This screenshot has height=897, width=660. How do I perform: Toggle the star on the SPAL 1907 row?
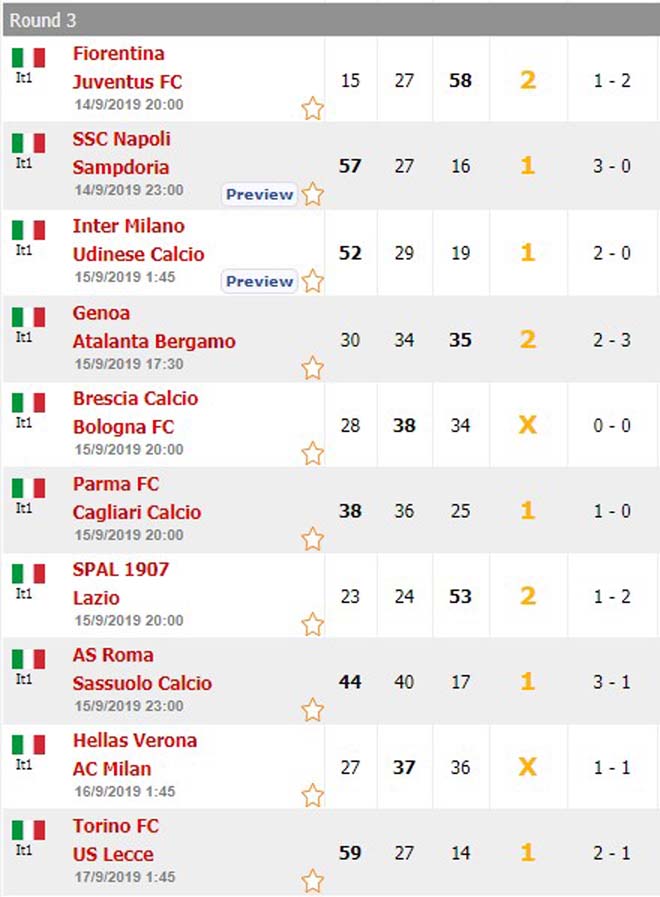tap(312, 622)
